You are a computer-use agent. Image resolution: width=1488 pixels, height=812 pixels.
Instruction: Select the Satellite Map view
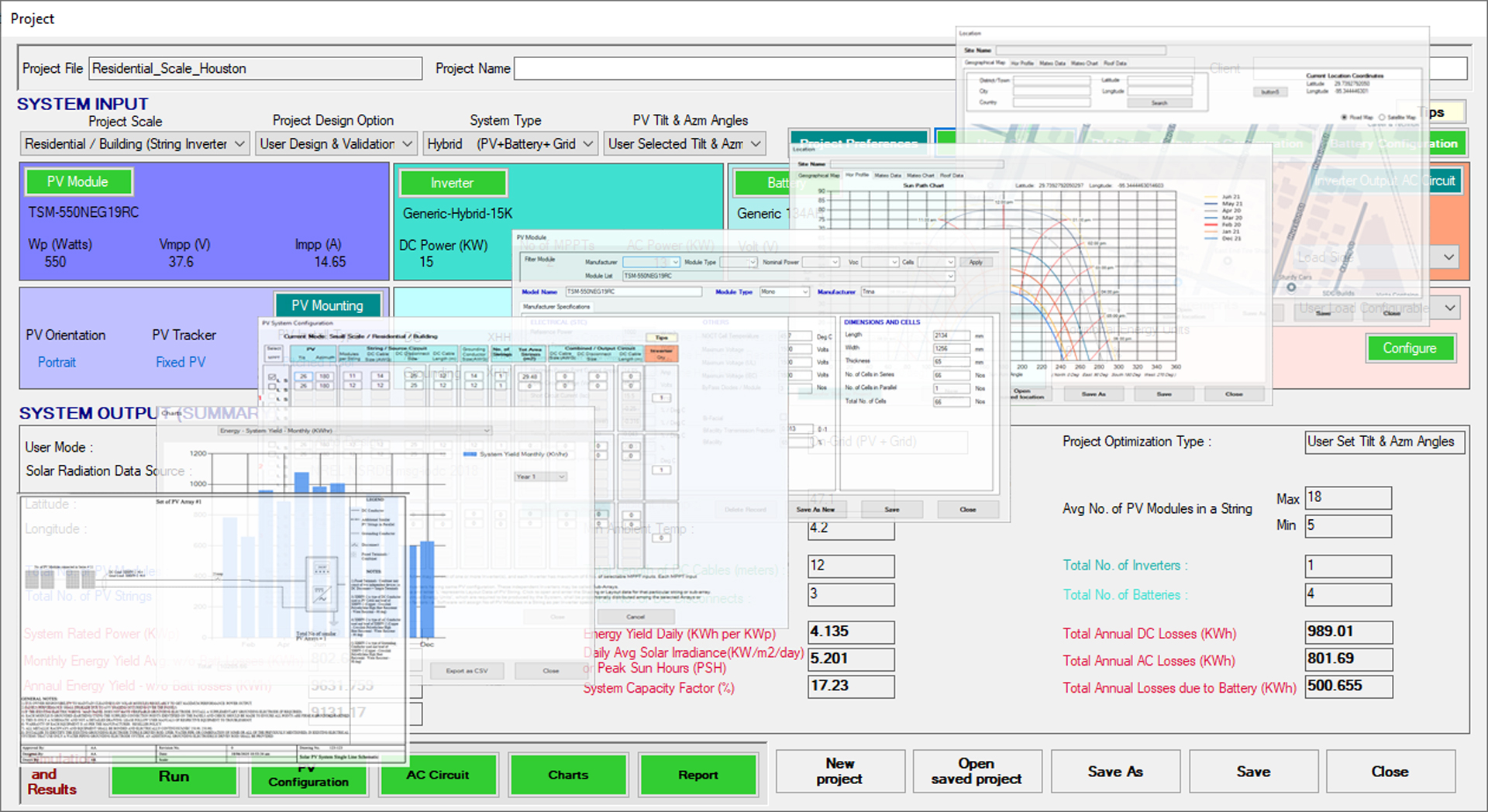[1382, 117]
